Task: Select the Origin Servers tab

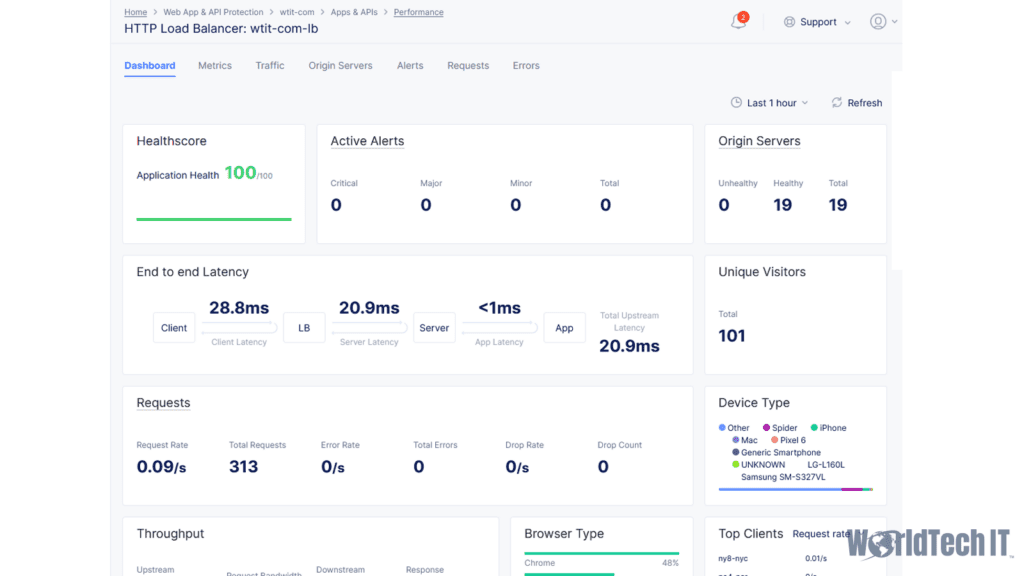Action: click(340, 65)
